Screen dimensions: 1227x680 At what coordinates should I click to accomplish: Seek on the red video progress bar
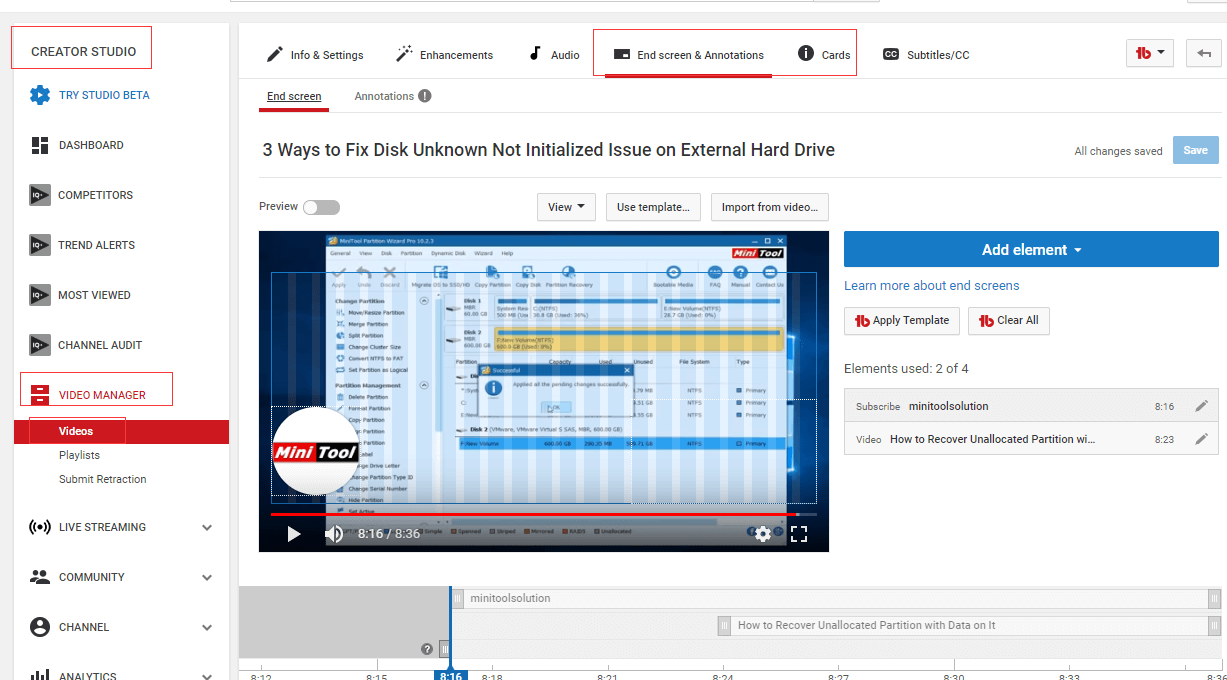tap(543, 514)
